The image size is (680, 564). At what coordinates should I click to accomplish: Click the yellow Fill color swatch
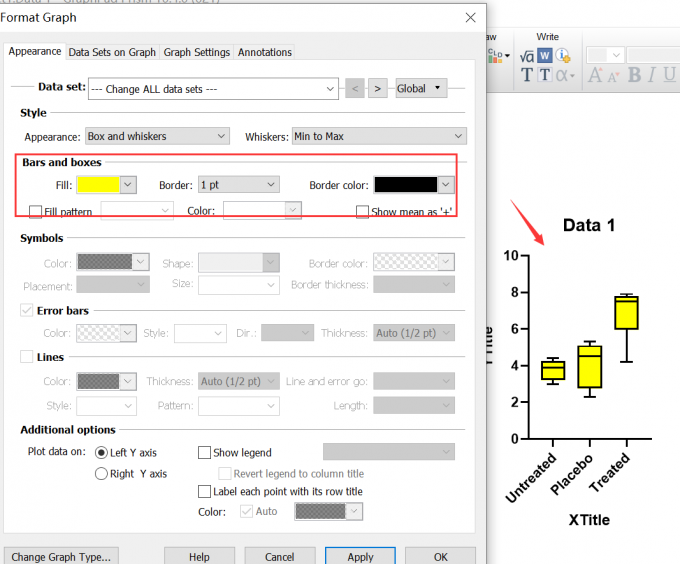98,185
